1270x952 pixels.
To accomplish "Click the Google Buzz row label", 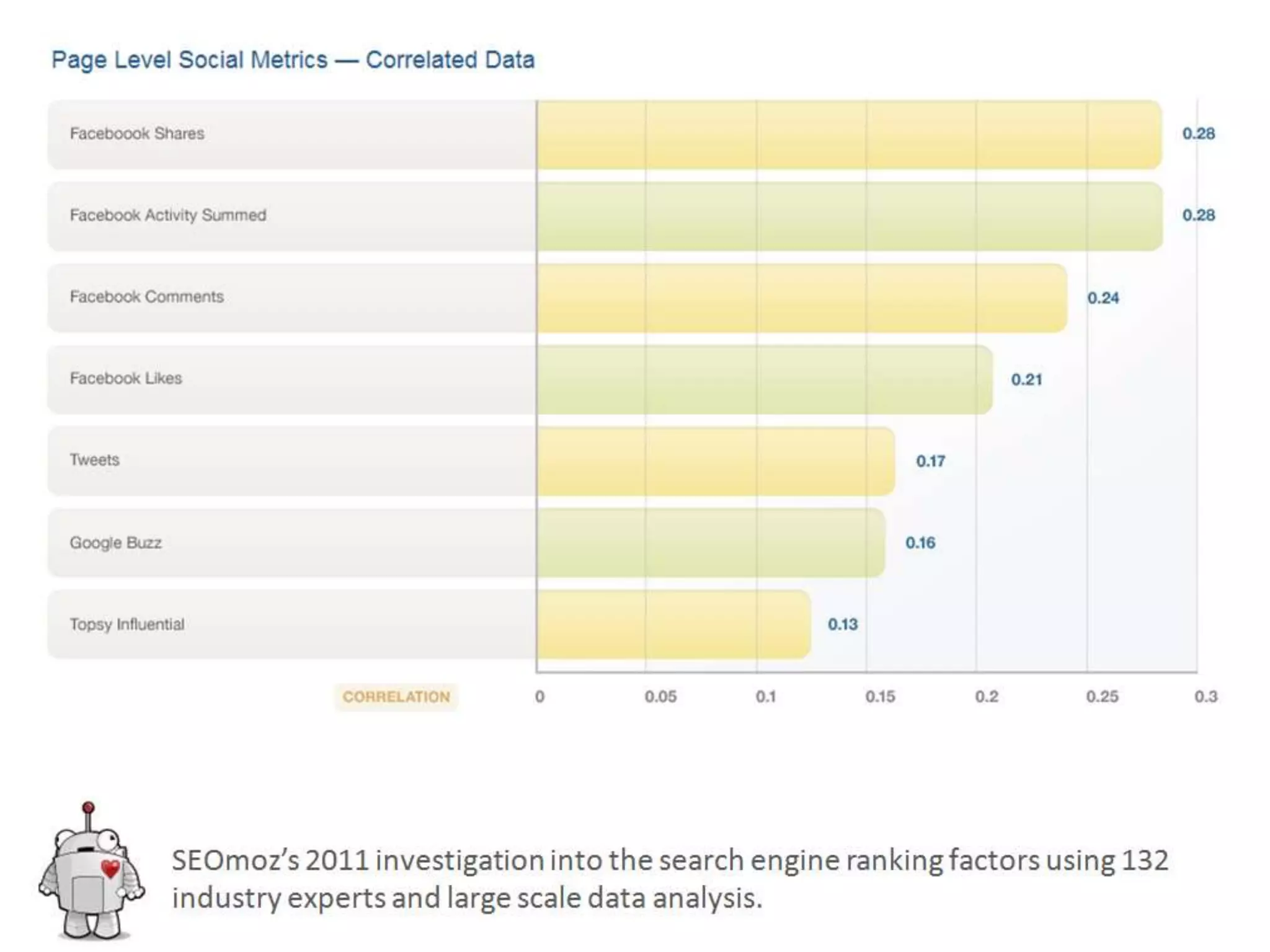I will tap(115, 542).
